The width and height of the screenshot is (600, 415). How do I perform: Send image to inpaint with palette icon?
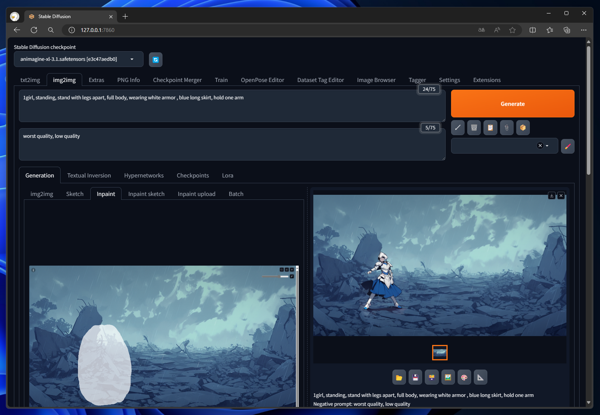point(464,378)
